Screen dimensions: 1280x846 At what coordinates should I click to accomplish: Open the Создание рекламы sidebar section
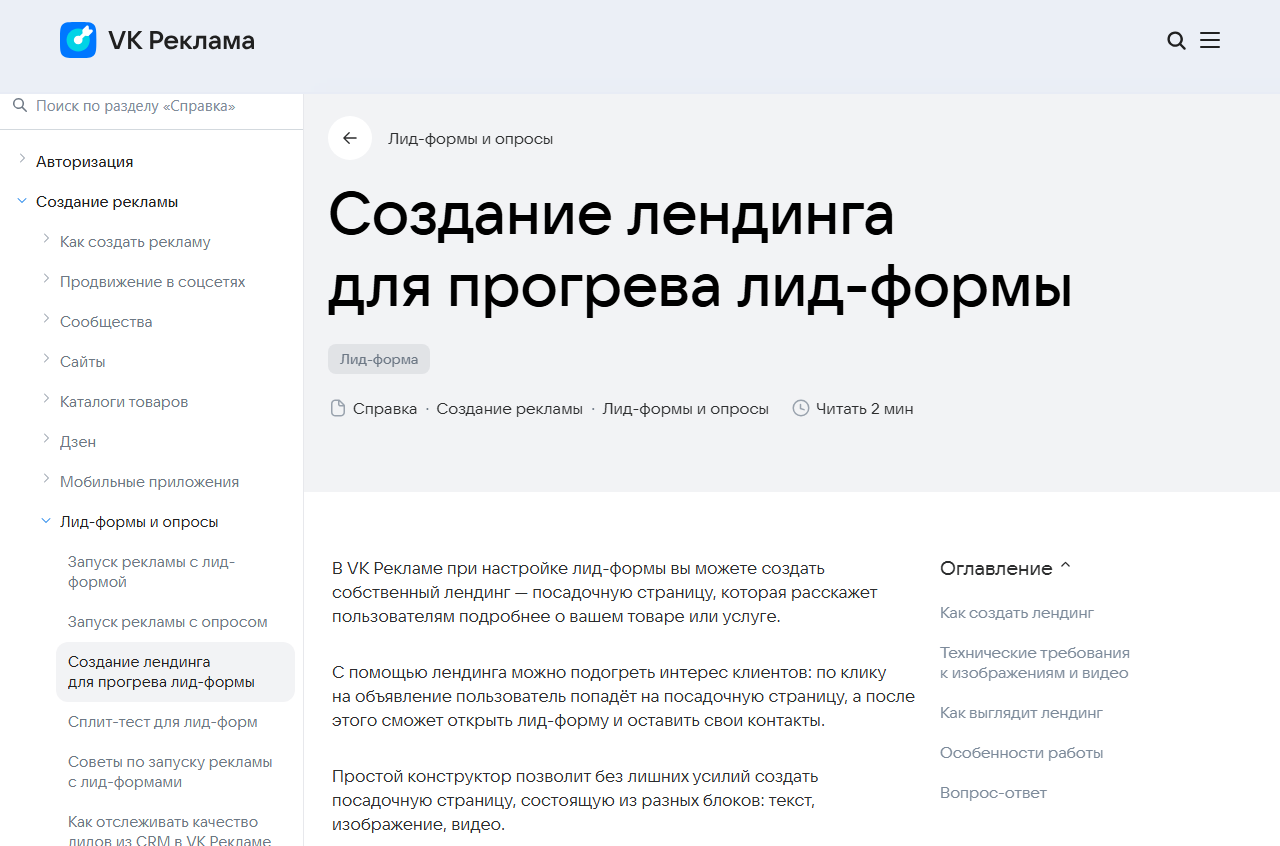[x=107, y=202]
